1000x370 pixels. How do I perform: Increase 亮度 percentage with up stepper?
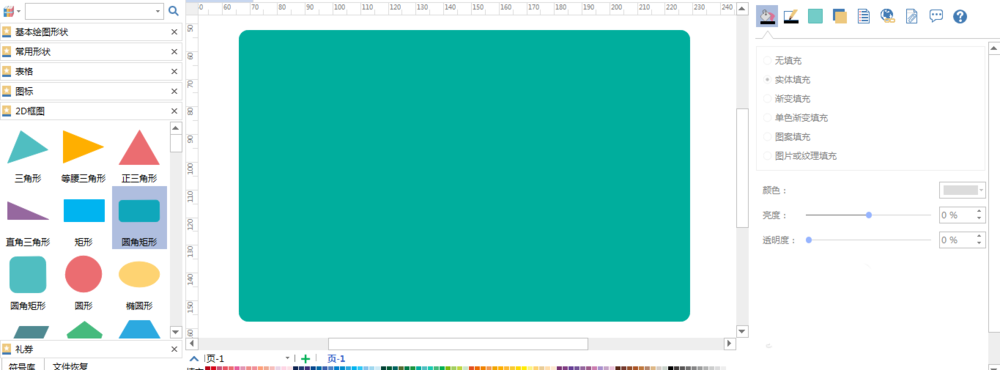pyautogui.click(x=980, y=211)
